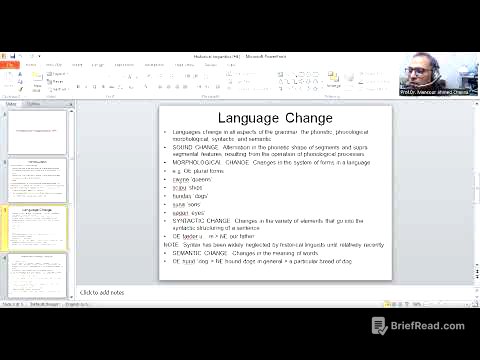Open the Font Color picker
This screenshot has height=360, width=480.
[x=146, y=87]
